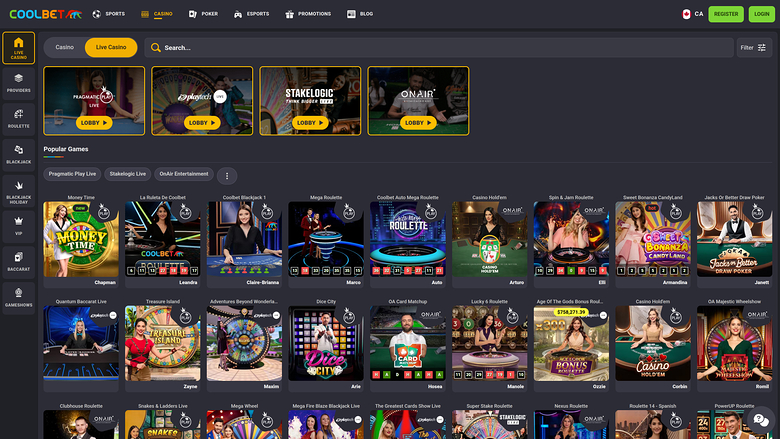The image size is (780, 439).
Task: Open Providers in the left sidebar
Action: pos(18,83)
